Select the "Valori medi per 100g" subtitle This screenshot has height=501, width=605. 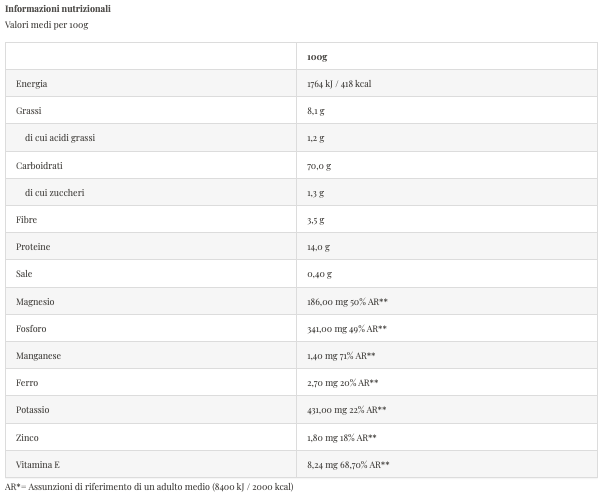[x=47, y=24]
